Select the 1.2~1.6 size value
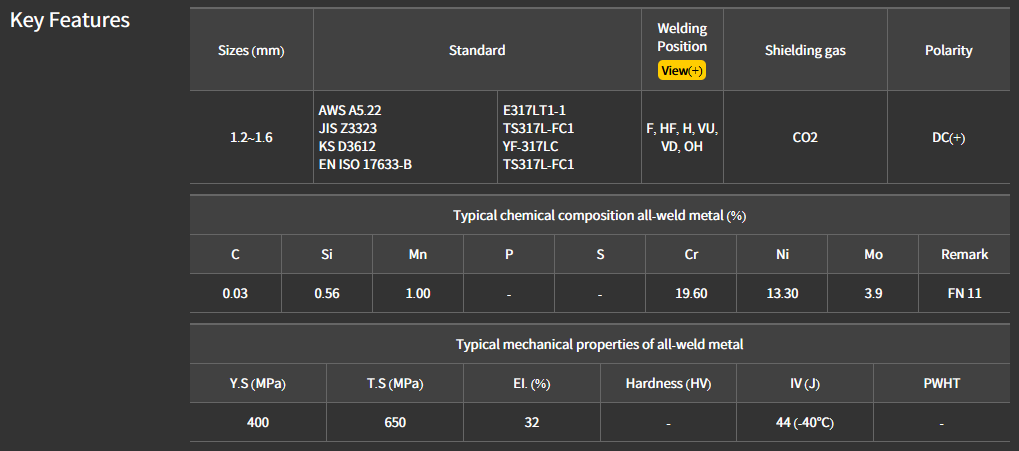 click(x=251, y=137)
